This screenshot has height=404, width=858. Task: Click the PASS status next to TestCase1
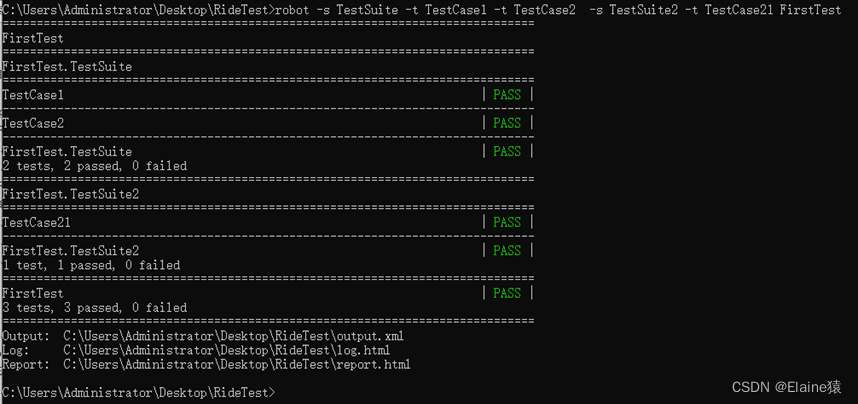pyautogui.click(x=507, y=95)
